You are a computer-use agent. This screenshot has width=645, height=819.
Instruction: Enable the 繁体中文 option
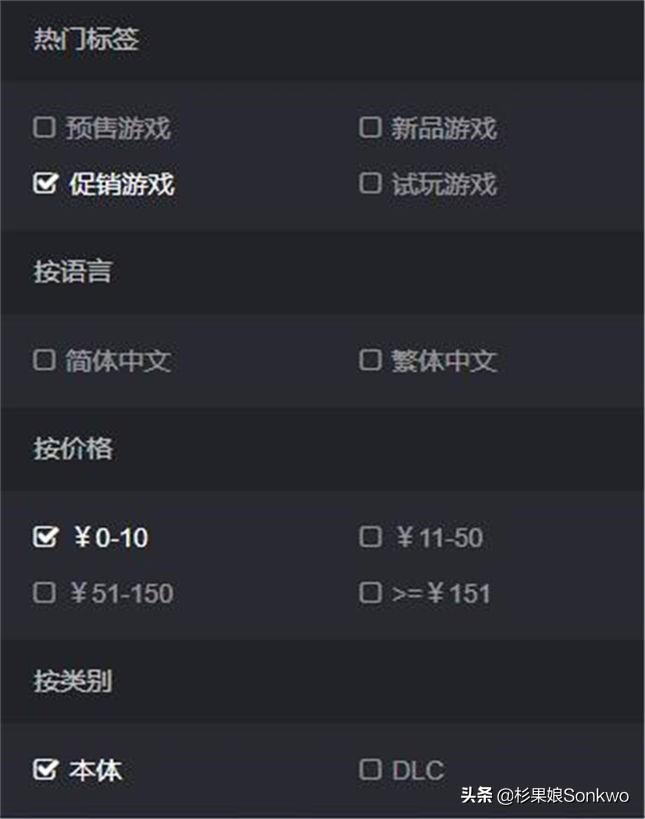[369, 360]
